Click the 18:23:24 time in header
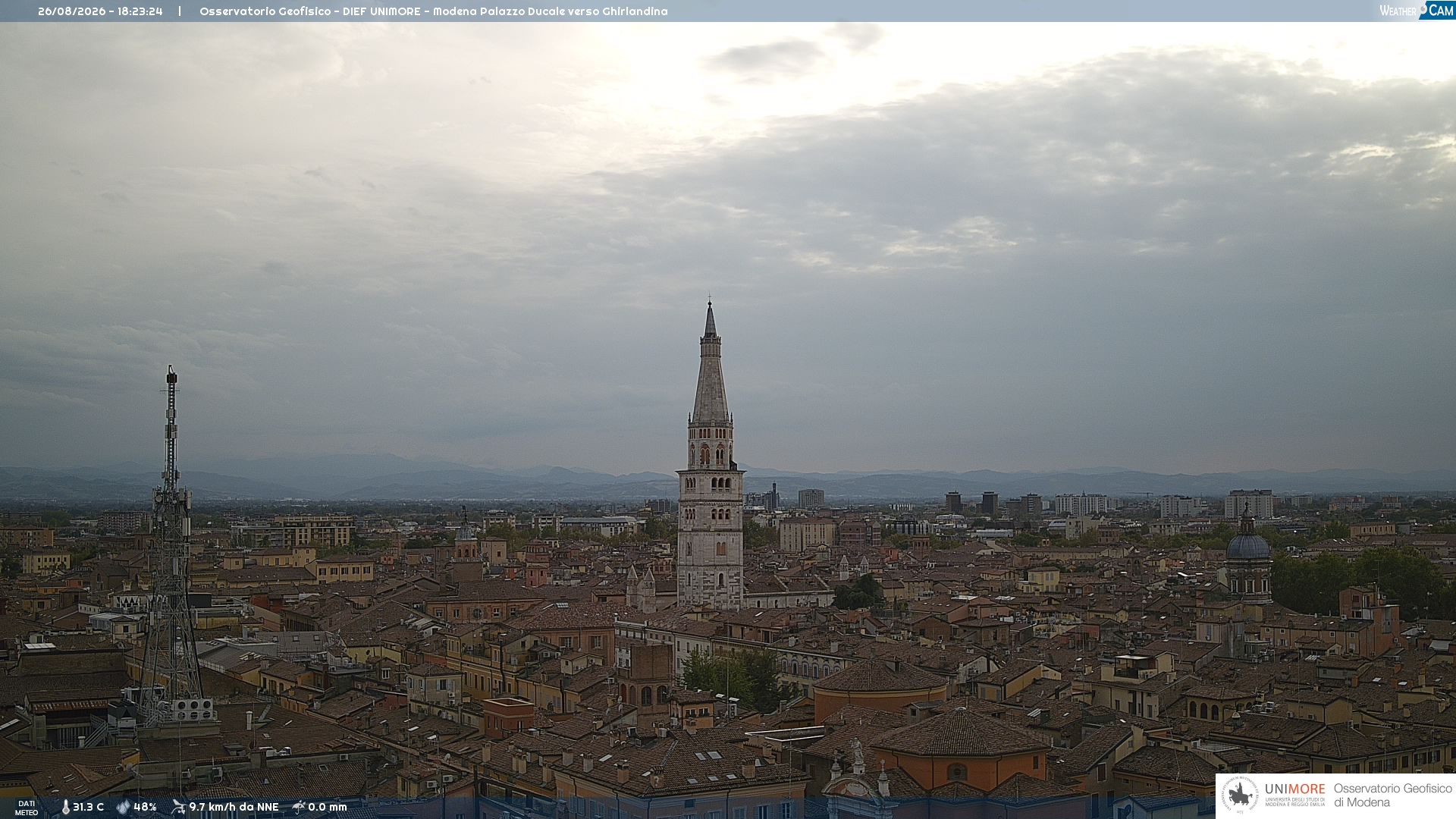Image resolution: width=1456 pixels, height=819 pixels. click(x=140, y=11)
